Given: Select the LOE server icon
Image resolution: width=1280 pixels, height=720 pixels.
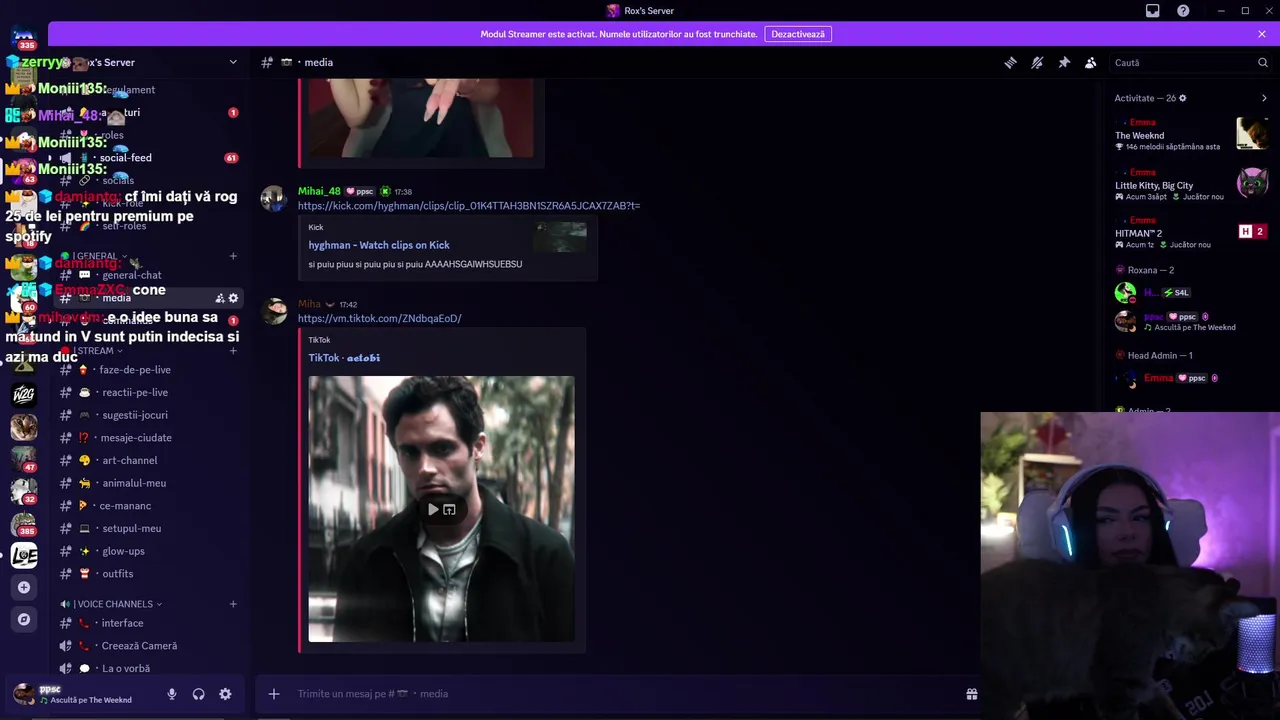Looking at the screenshot, I should tap(24, 555).
